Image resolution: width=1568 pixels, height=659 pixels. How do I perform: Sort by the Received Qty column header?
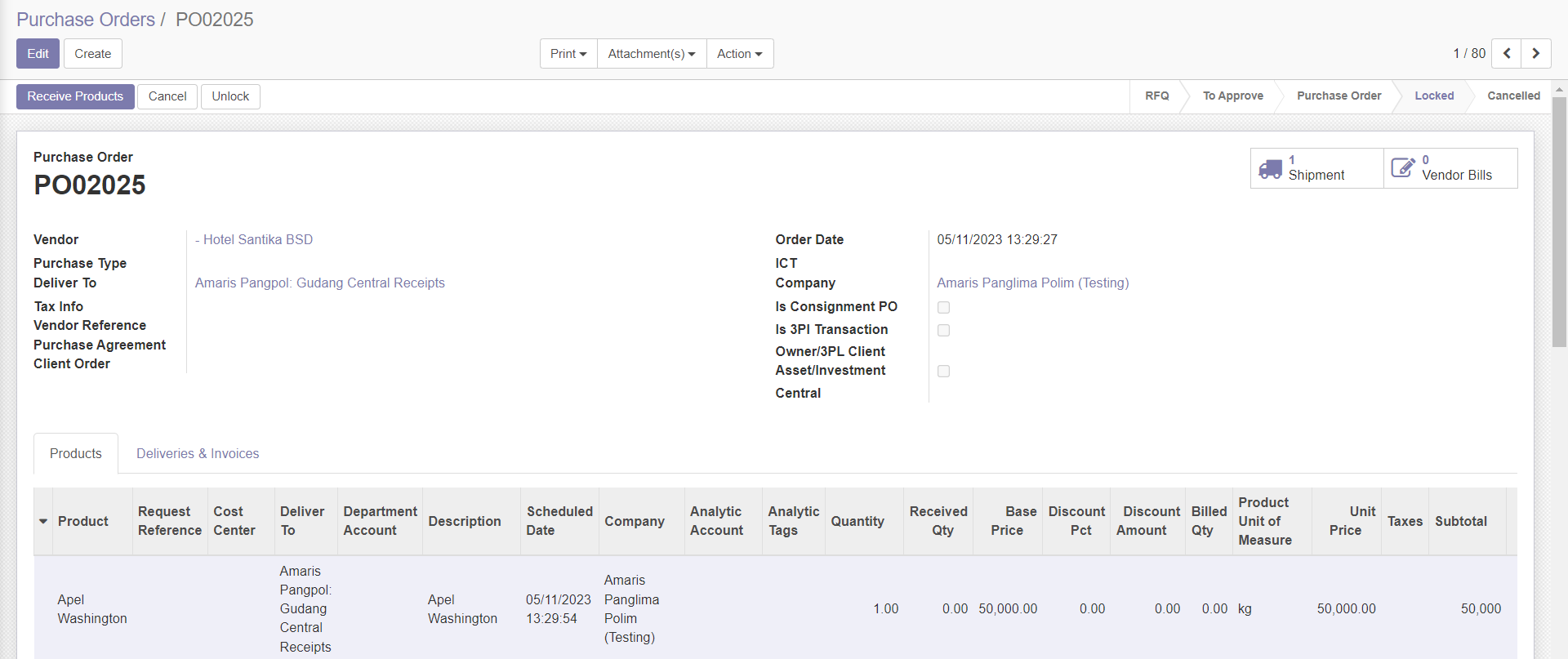click(x=938, y=521)
